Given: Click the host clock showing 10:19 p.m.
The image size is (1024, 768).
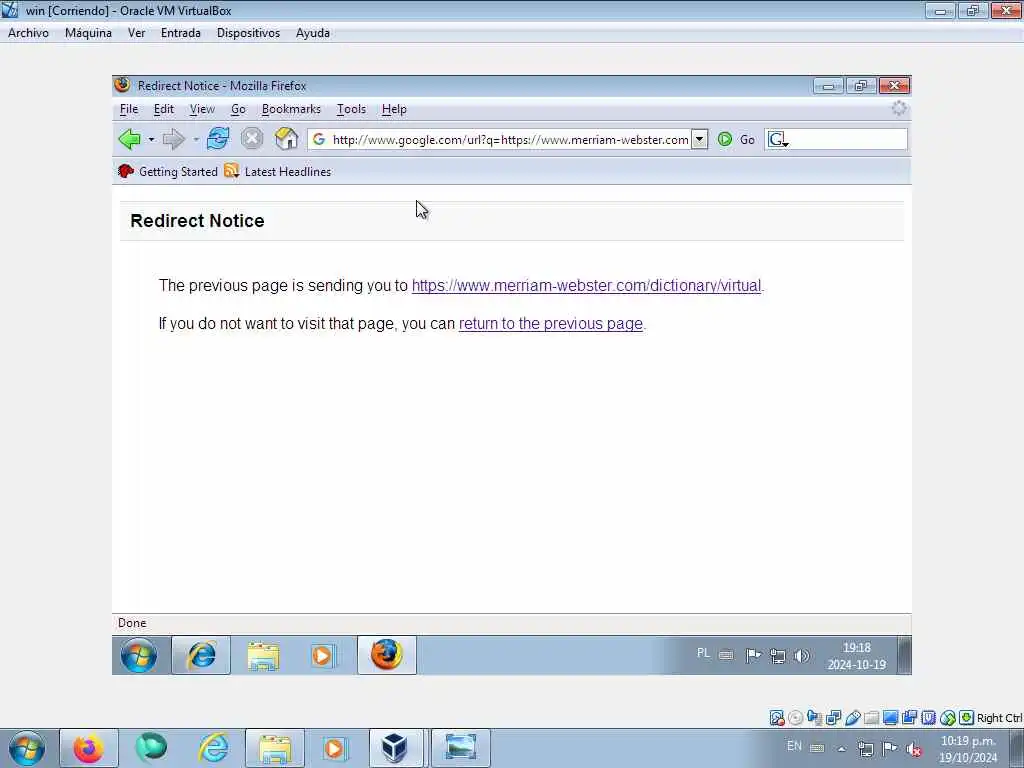Looking at the screenshot, I should 968,749.
